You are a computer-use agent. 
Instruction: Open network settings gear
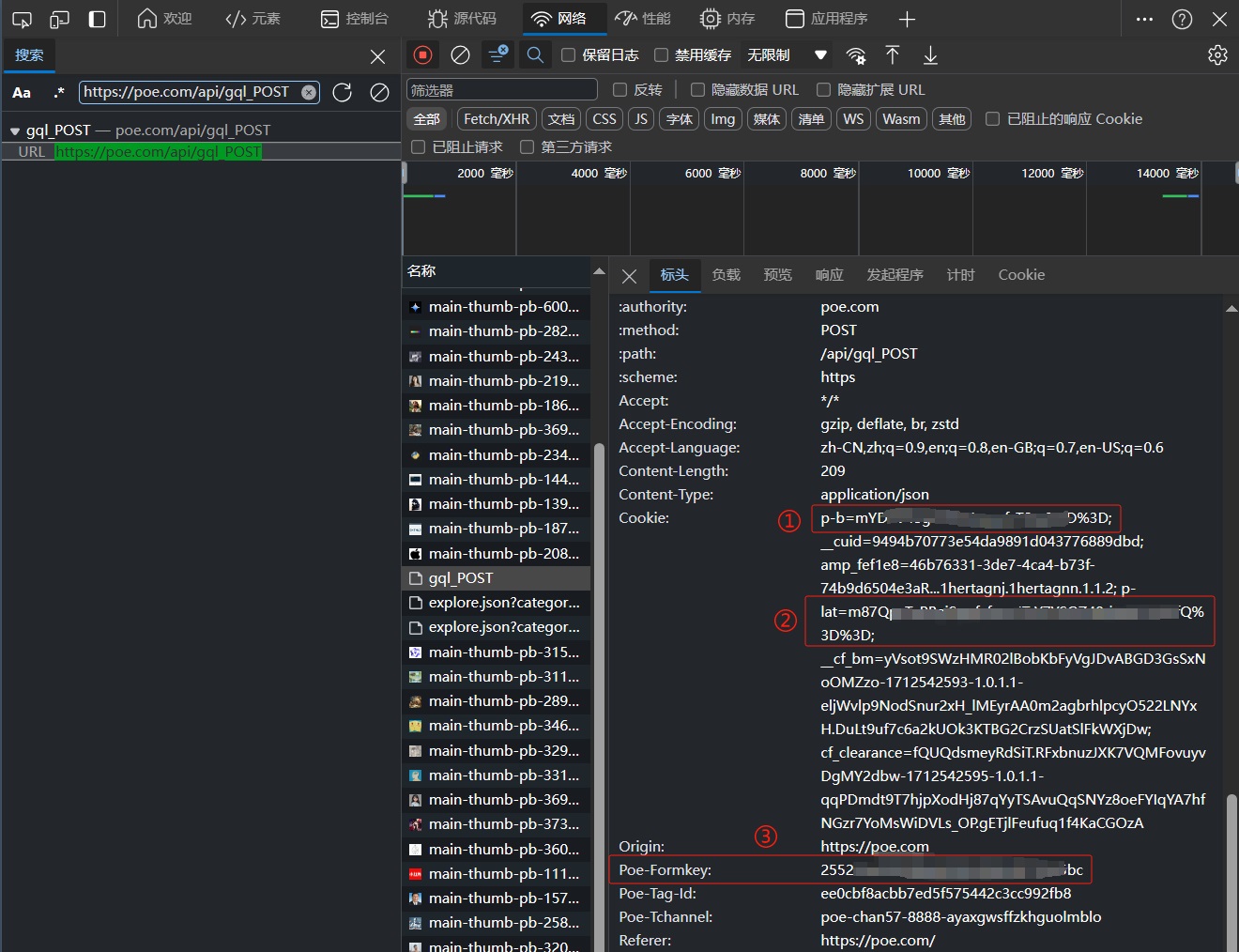tap(1217, 55)
